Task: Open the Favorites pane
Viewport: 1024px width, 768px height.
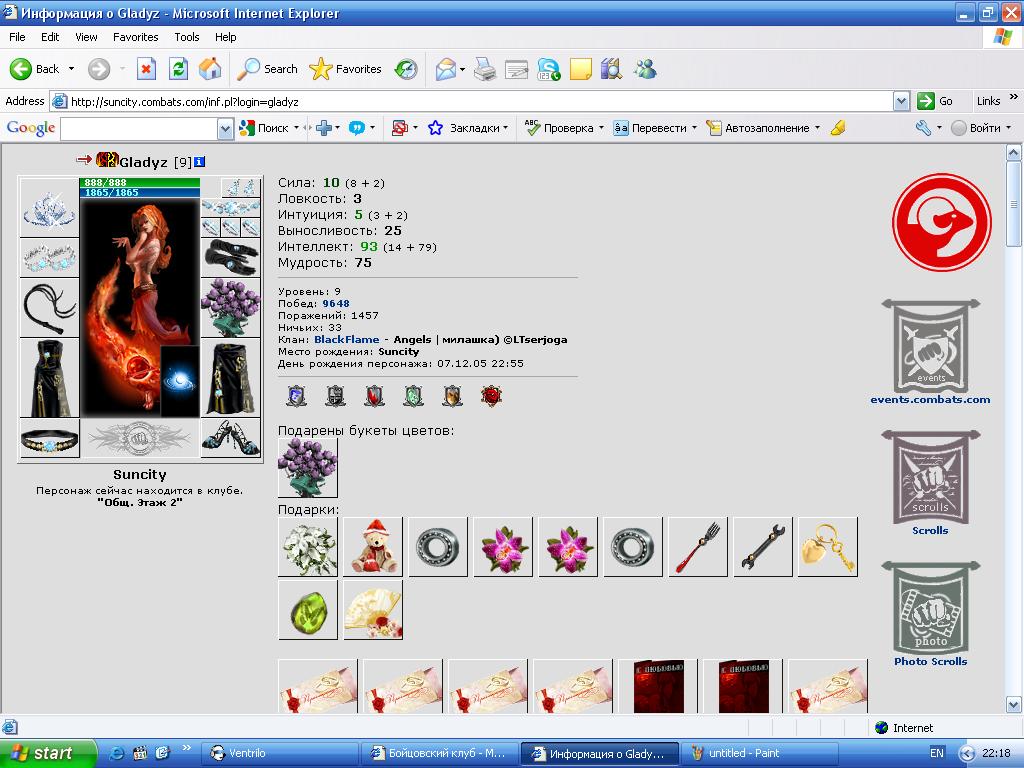Action: coord(345,69)
